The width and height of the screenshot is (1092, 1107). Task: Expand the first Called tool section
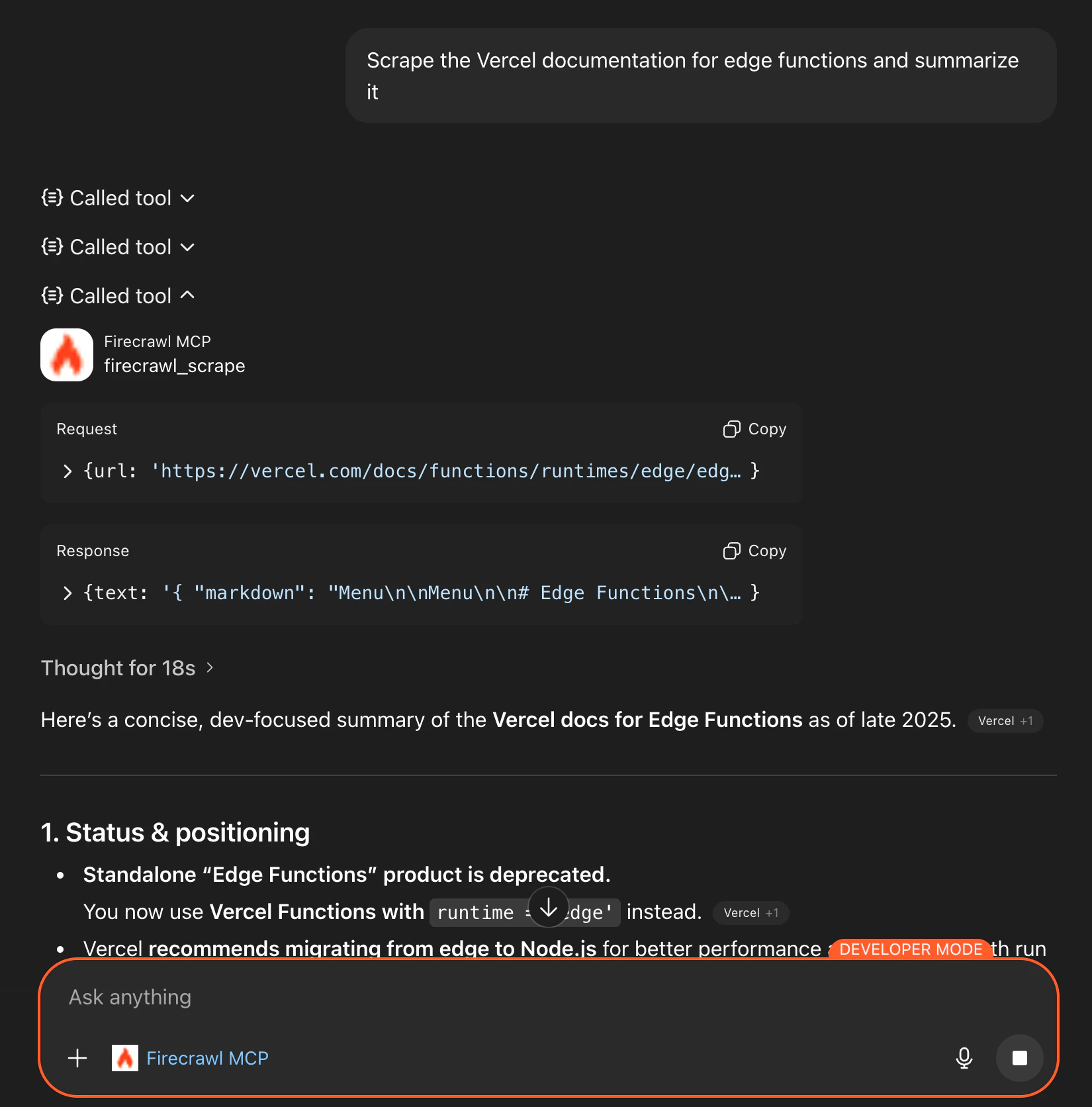coord(187,197)
